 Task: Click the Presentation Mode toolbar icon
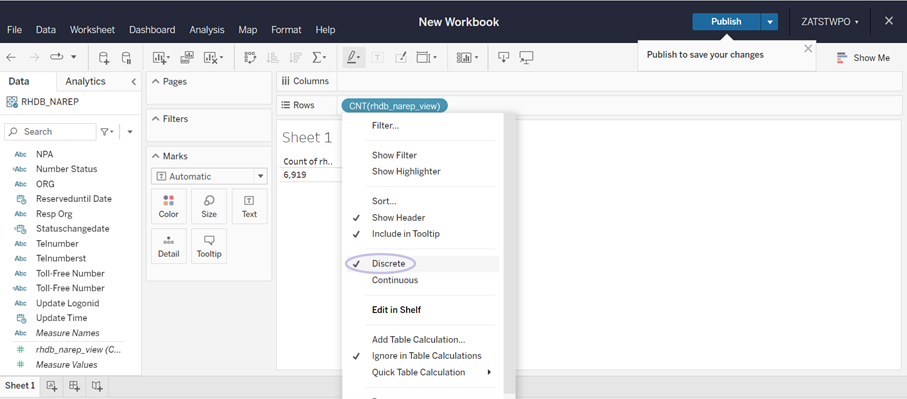526,57
